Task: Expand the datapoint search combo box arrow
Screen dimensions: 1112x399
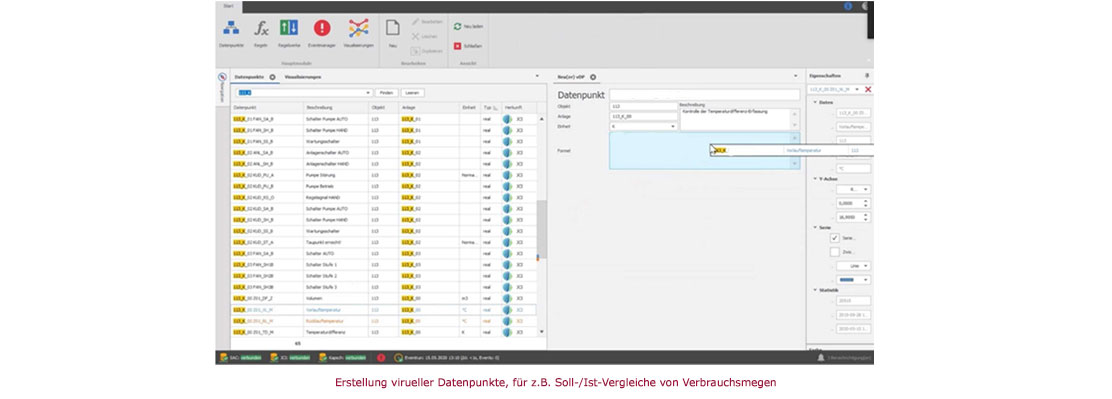Action: tap(368, 93)
